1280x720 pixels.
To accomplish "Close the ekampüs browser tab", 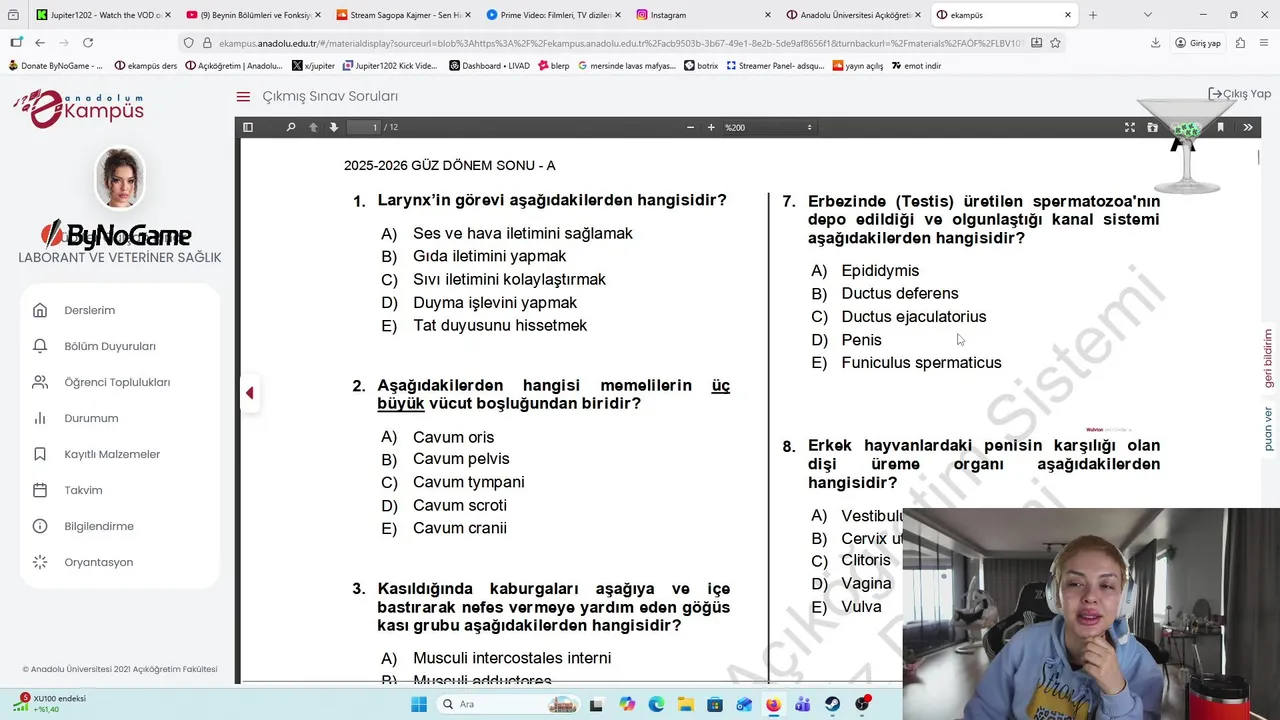I will point(1068,15).
